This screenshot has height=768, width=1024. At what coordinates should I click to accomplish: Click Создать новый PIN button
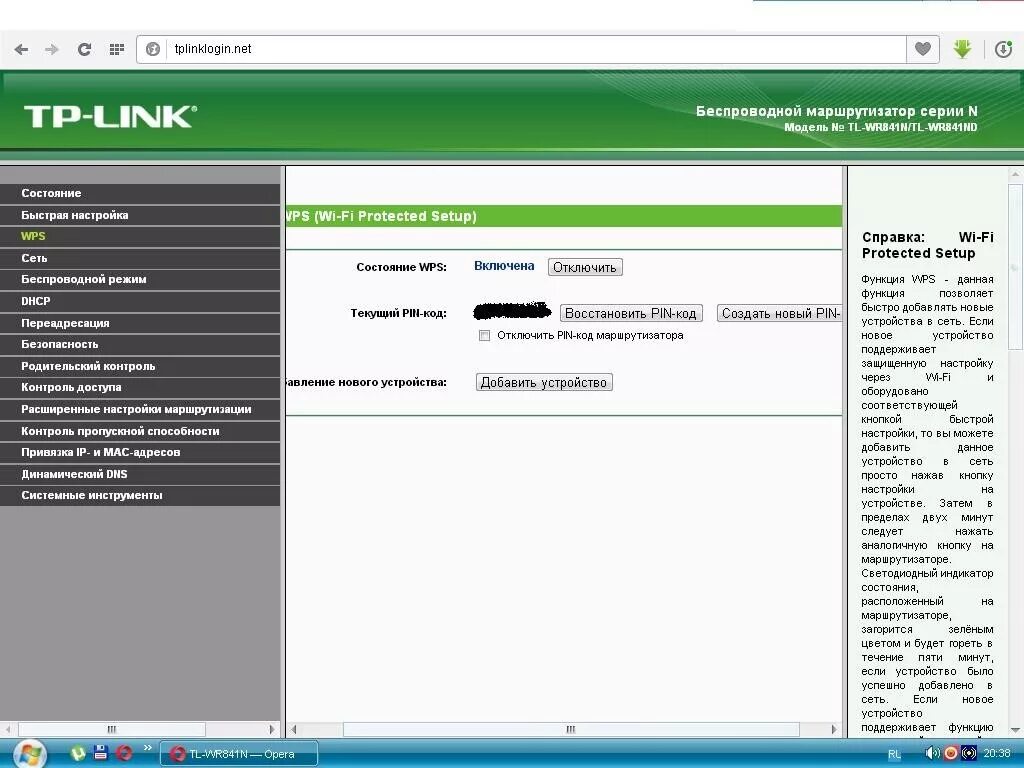pyautogui.click(x=780, y=313)
